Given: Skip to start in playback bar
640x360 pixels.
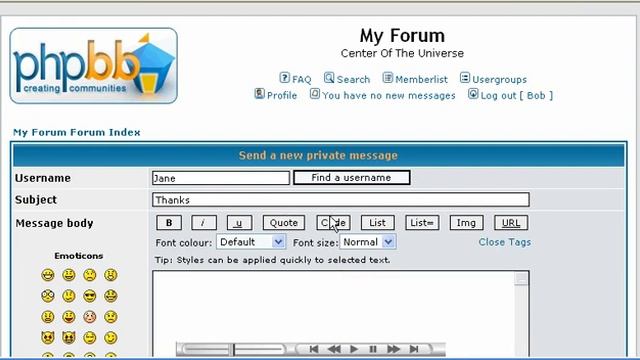Looking at the screenshot, I should 313,349.
